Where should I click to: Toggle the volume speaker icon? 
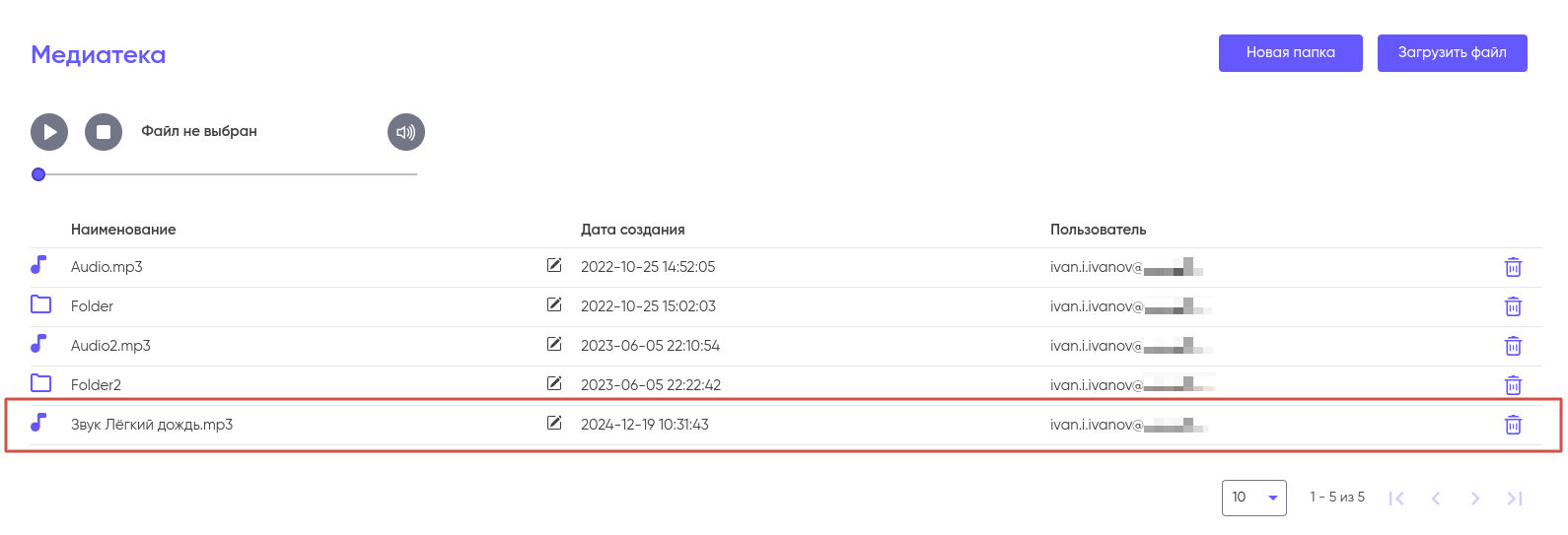pyautogui.click(x=405, y=132)
